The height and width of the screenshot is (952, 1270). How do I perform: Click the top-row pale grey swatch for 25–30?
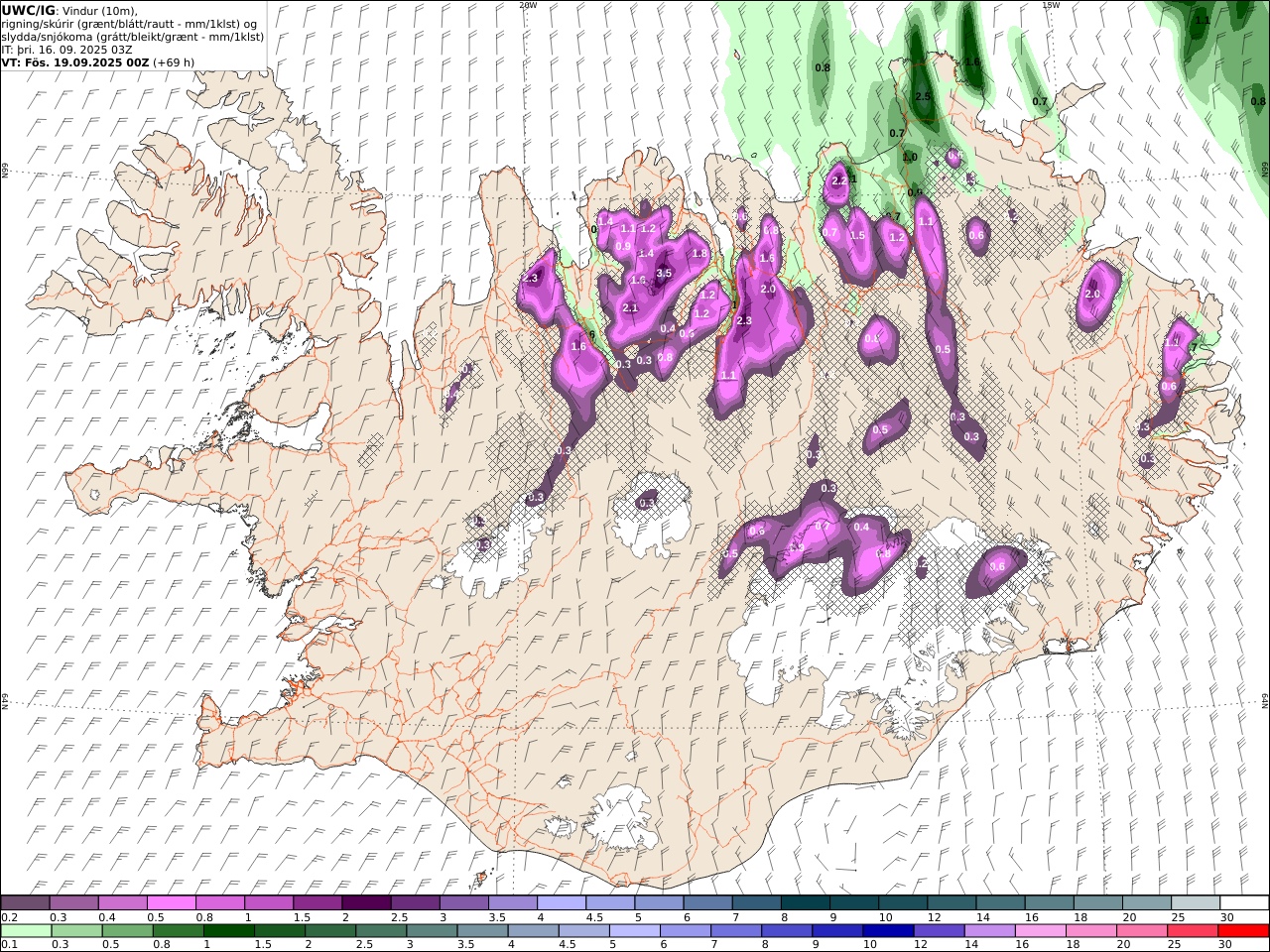tap(1195, 903)
